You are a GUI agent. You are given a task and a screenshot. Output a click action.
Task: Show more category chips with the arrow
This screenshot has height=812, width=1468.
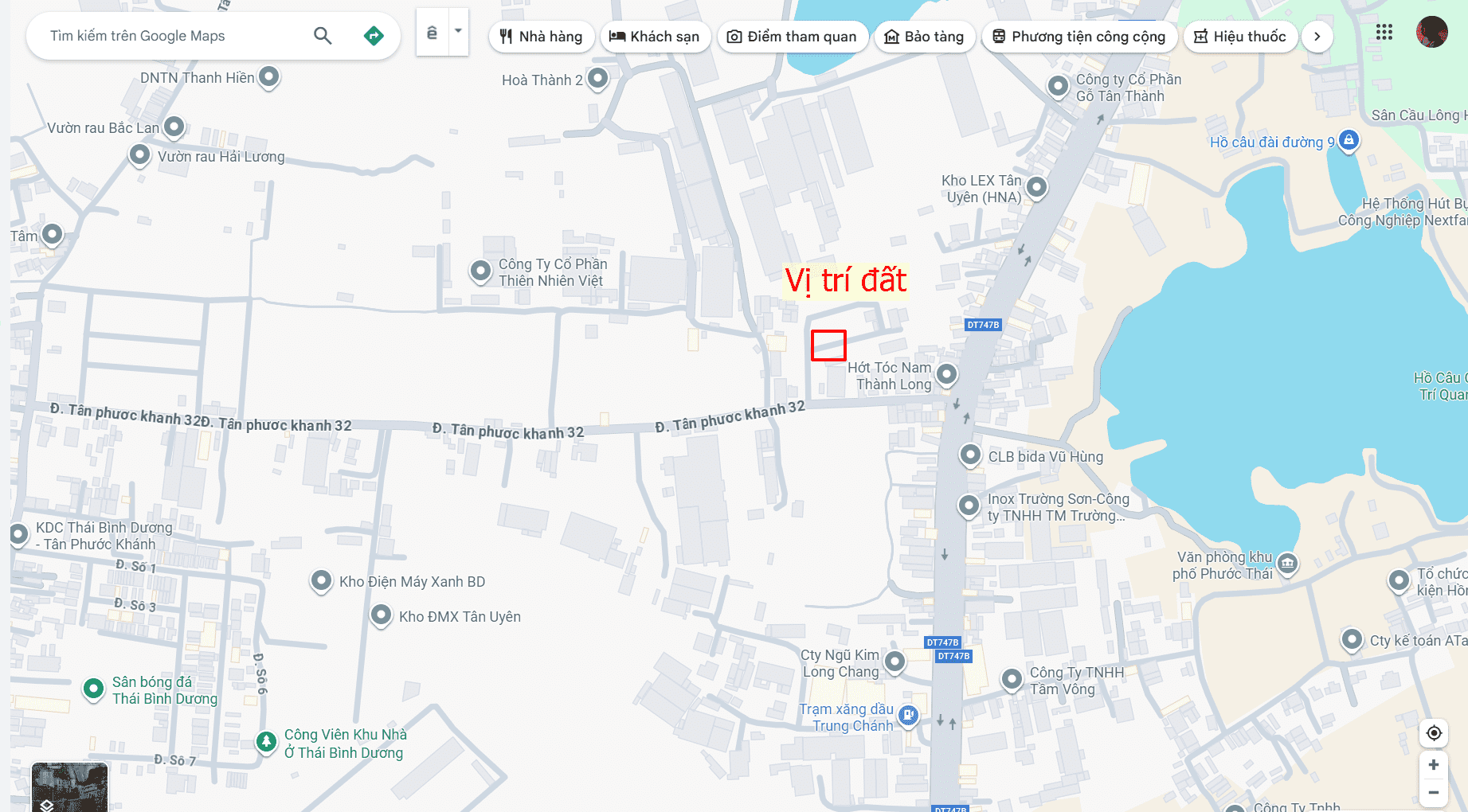pos(1317,37)
